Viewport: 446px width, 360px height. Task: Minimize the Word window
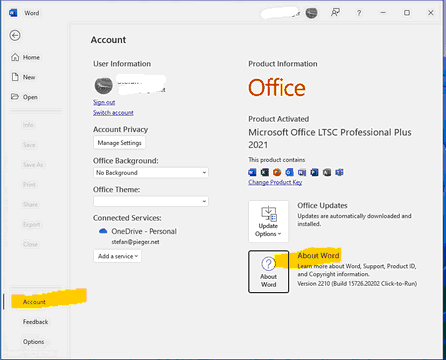[383, 13]
